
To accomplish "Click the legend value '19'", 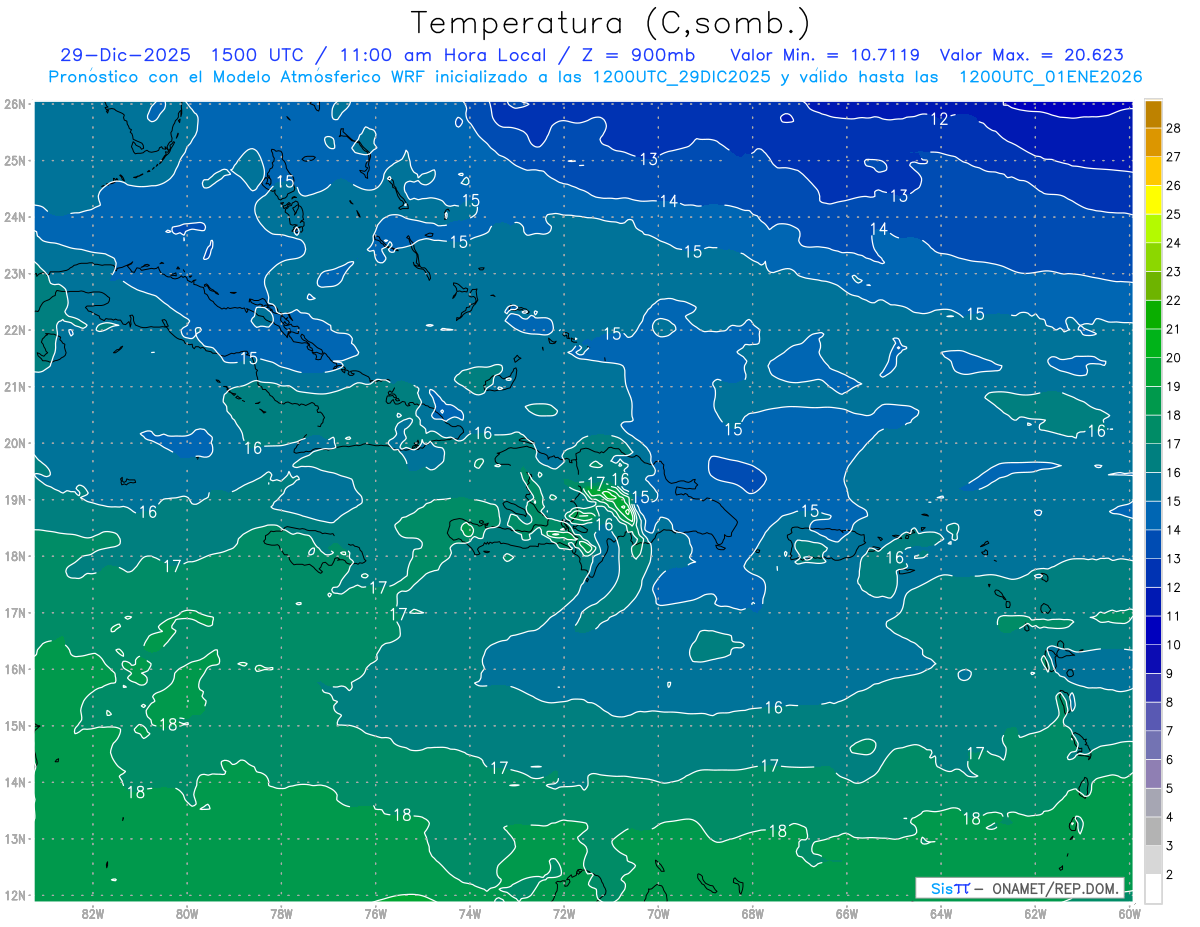I will click(1173, 387).
